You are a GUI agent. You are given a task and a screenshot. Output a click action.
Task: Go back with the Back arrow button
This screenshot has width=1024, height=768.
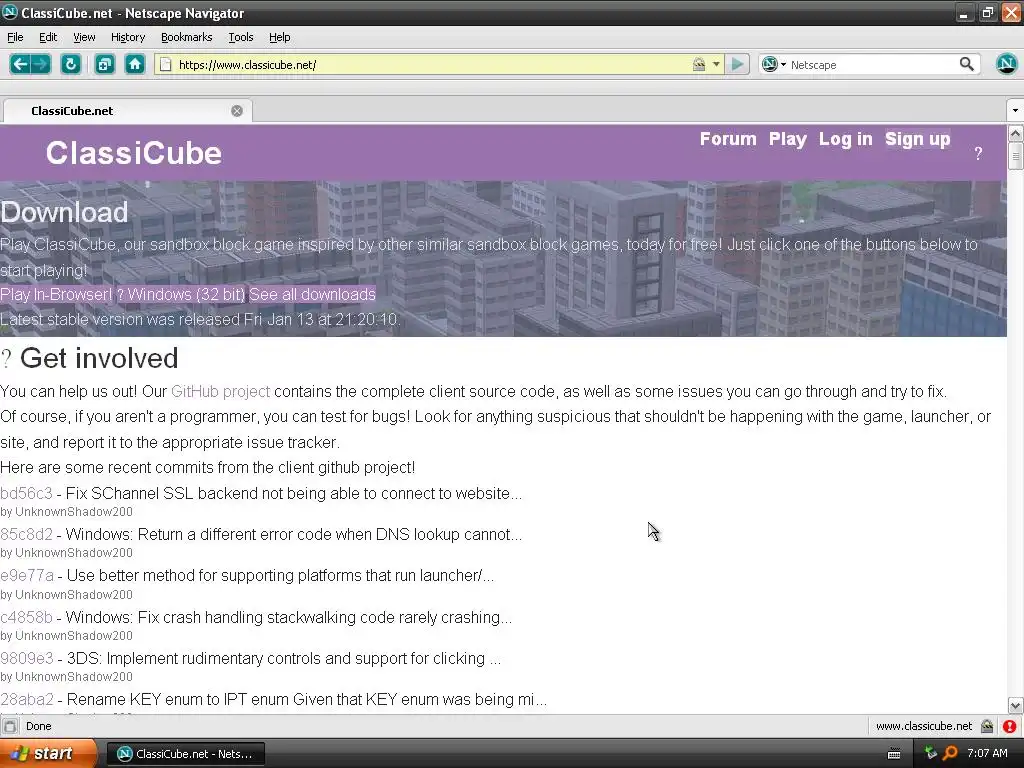(x=20, y=64)
